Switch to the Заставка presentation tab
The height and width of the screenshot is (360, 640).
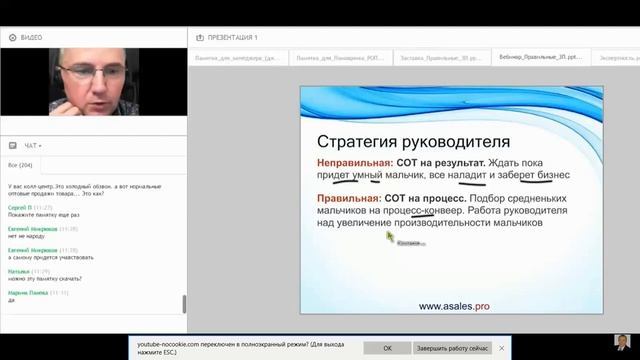(x=441, y=58)
